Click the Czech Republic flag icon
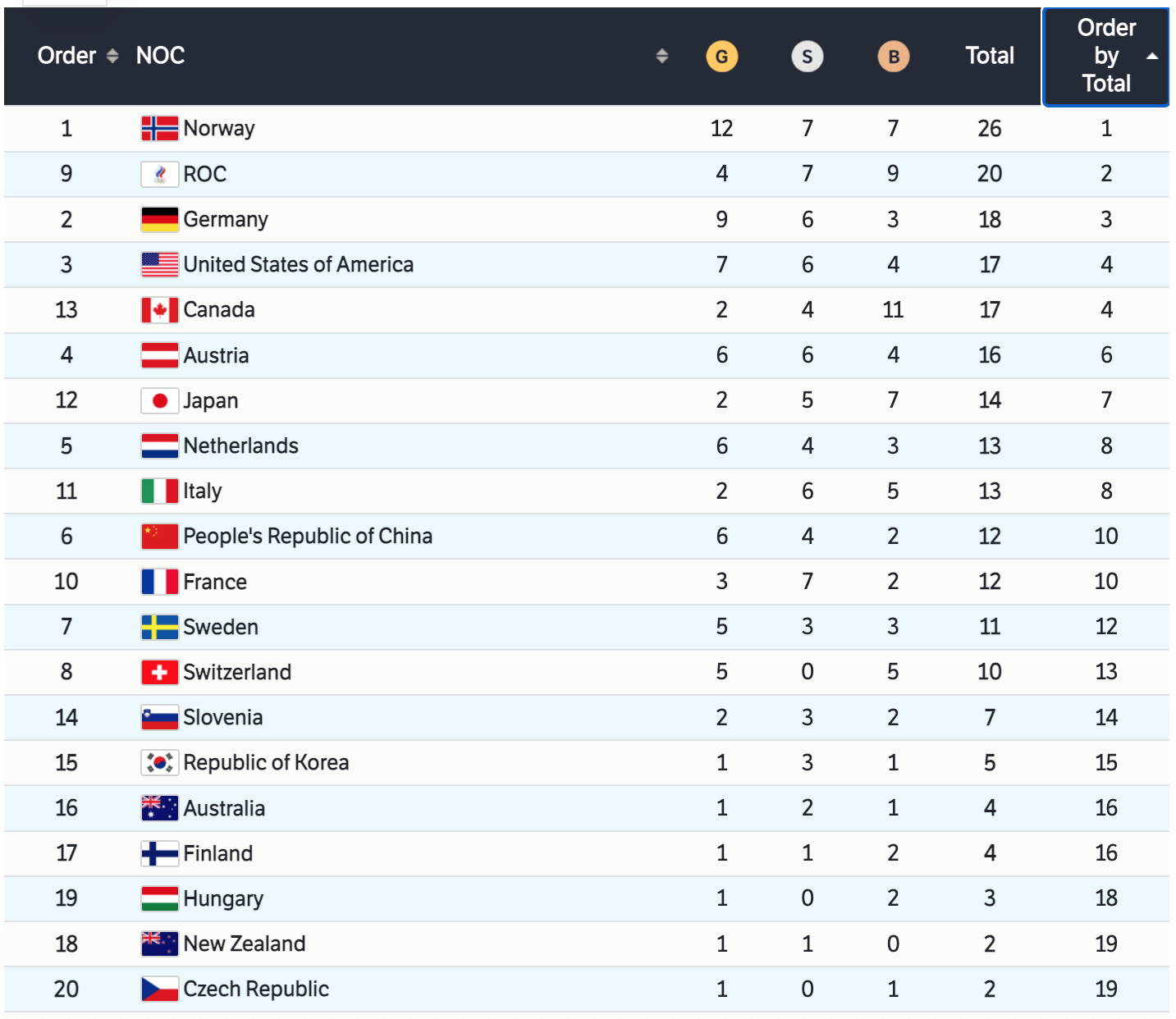 point(159,989)
